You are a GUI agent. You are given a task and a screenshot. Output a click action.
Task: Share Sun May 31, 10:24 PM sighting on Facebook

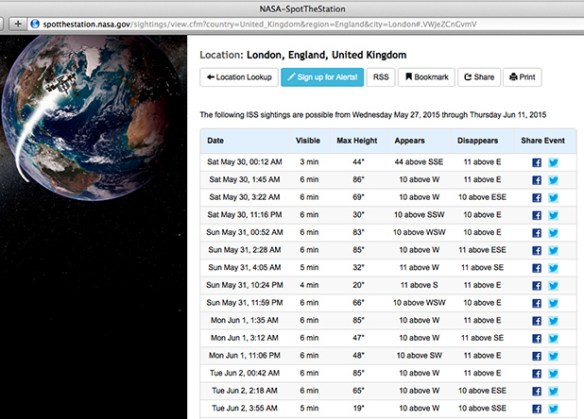coord(537,286)
